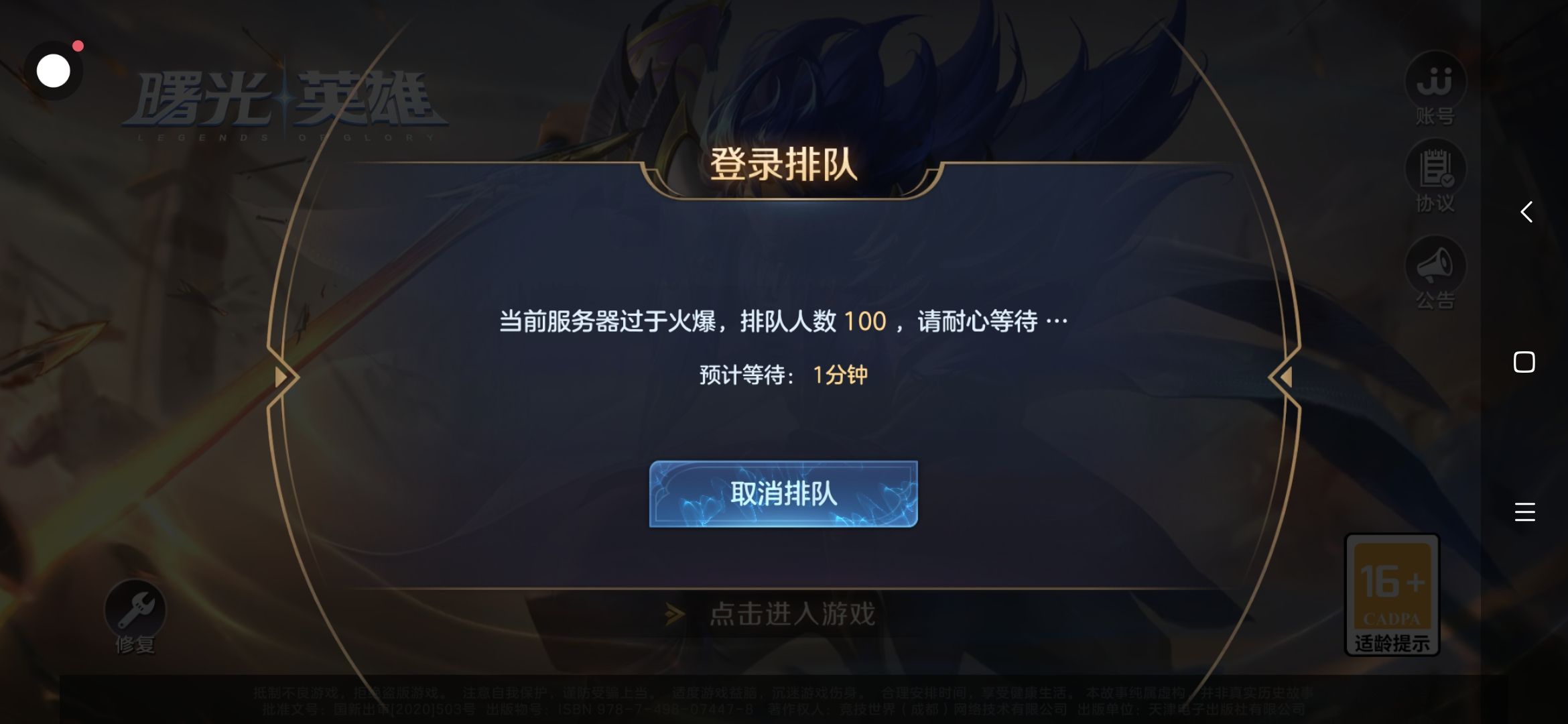This screenshot has width=1568, height=724.
Task: Click the 登录排队 dialog title
Action: click(783, 165)
